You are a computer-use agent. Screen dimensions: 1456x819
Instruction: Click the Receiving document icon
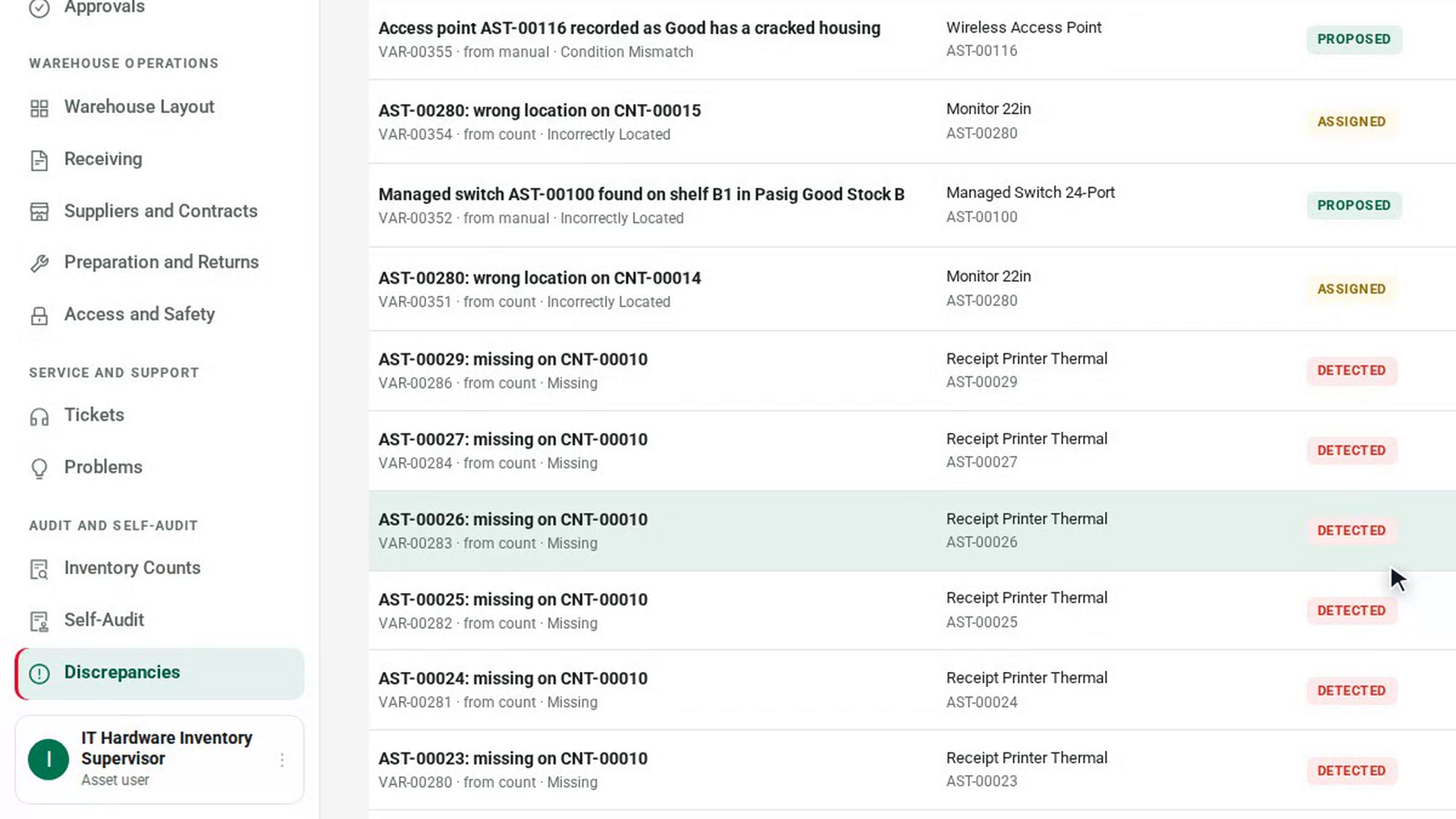pyautogui.click(x=39, y=160)
